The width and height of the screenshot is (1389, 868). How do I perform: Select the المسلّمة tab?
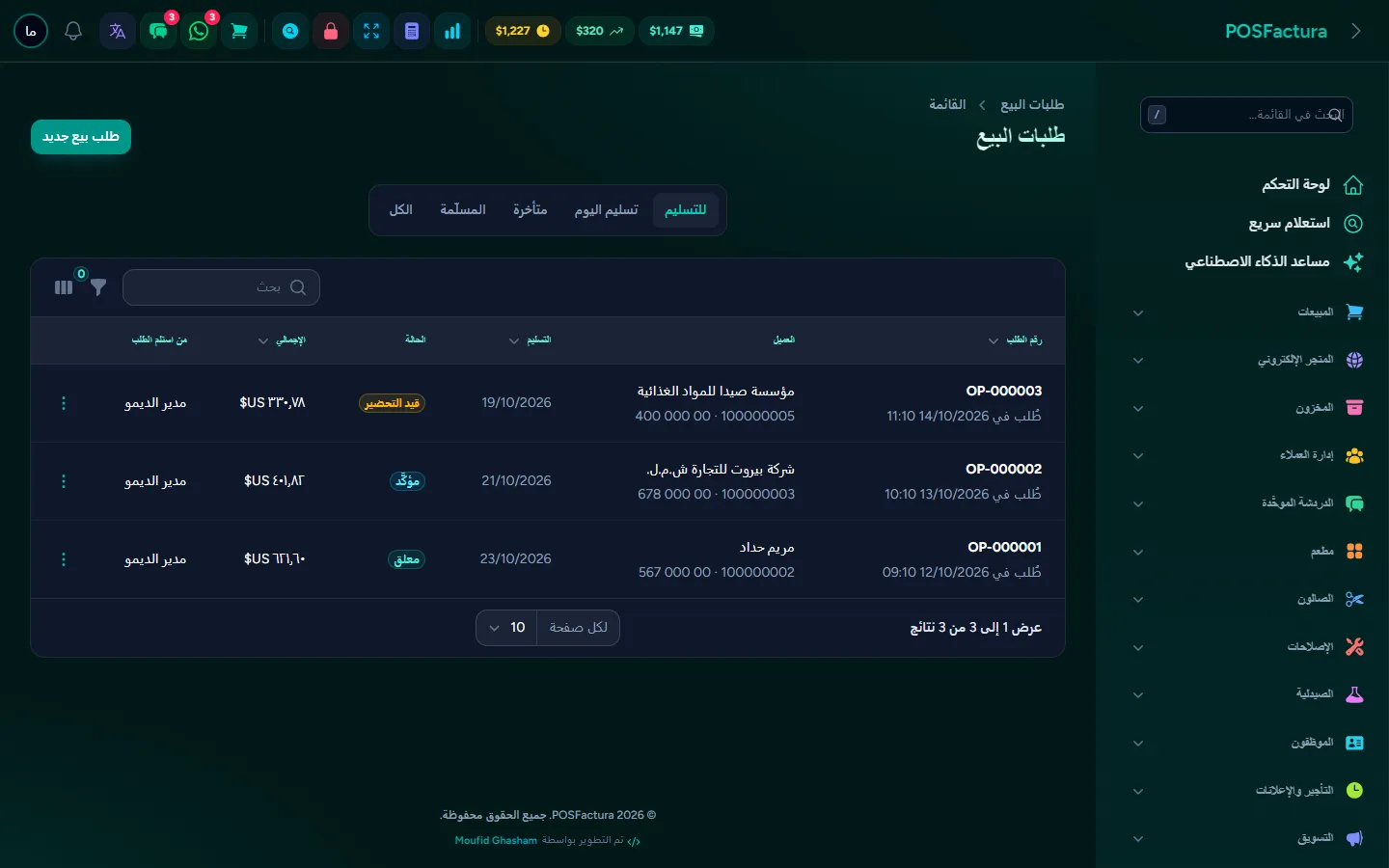click(463, 210)
